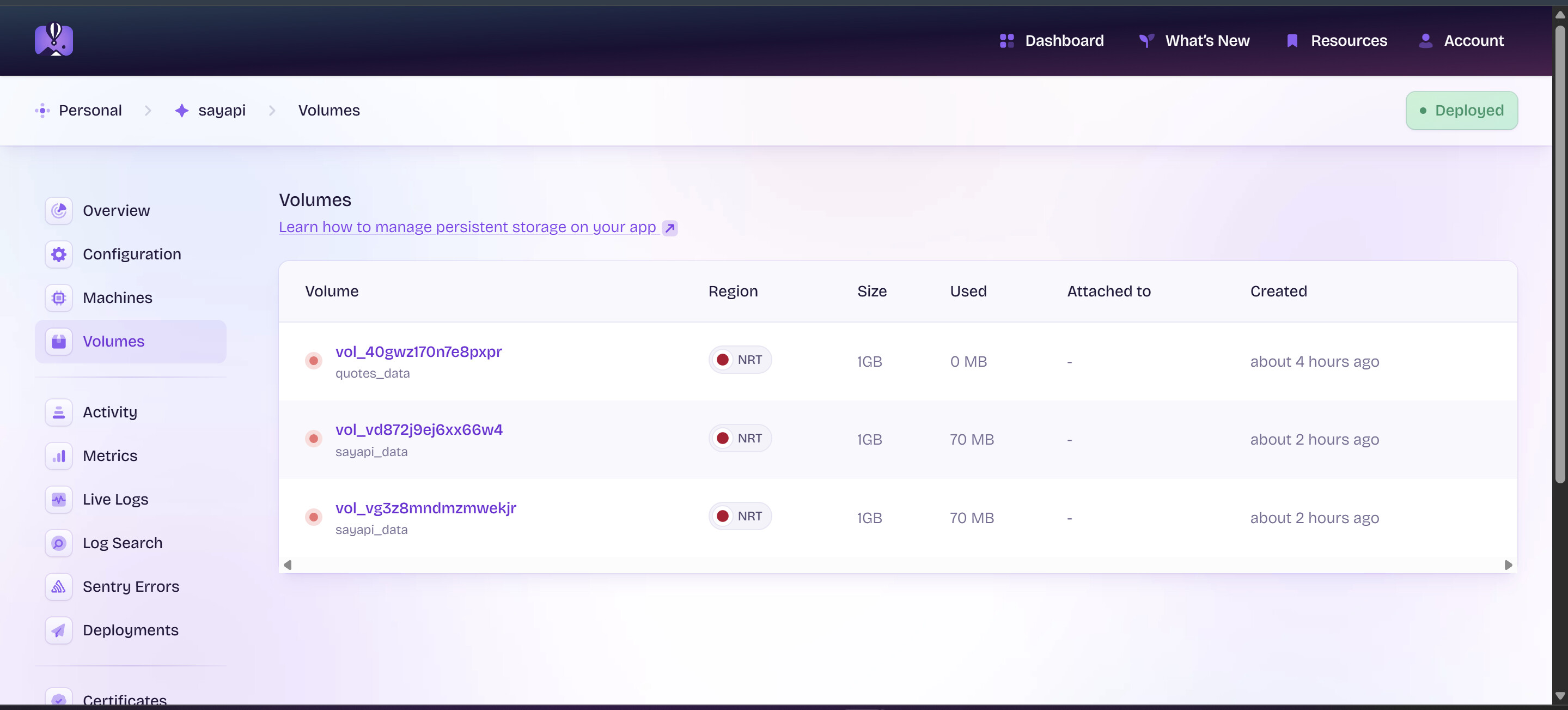Viewport: 1568px width, 710px height.
Task: Click the Size column header
Action: tap(871, 291)
